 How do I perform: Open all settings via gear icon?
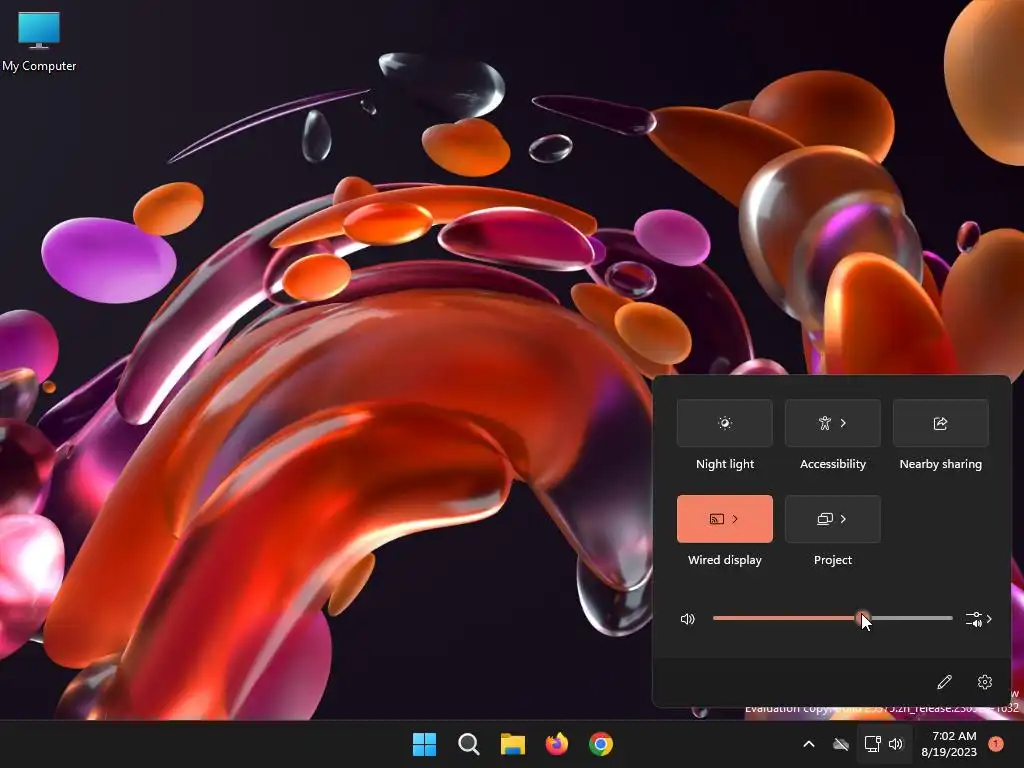(985, 682)
